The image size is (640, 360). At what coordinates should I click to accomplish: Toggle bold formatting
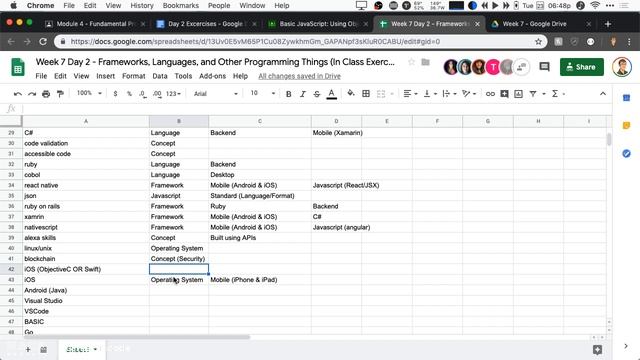click(289, 94)
